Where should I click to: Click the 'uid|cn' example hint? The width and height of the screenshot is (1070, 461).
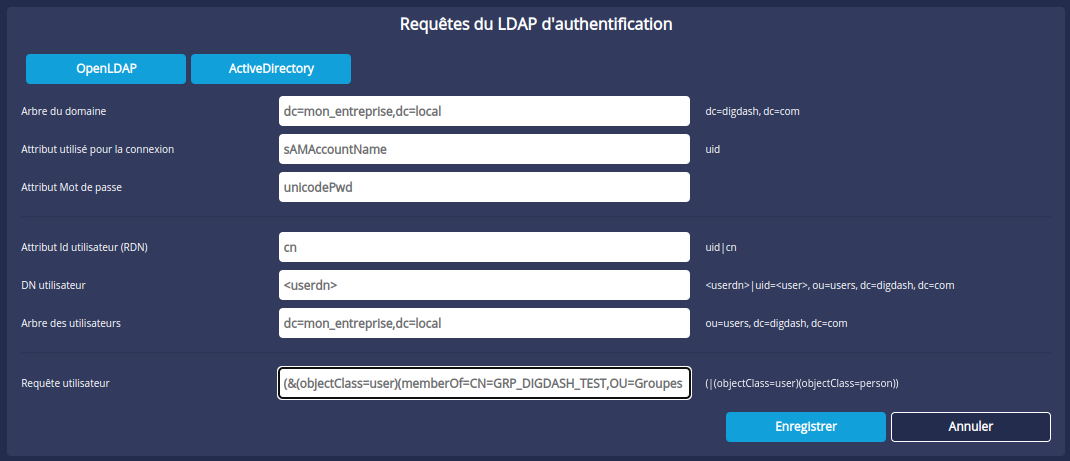coord(721,247)
